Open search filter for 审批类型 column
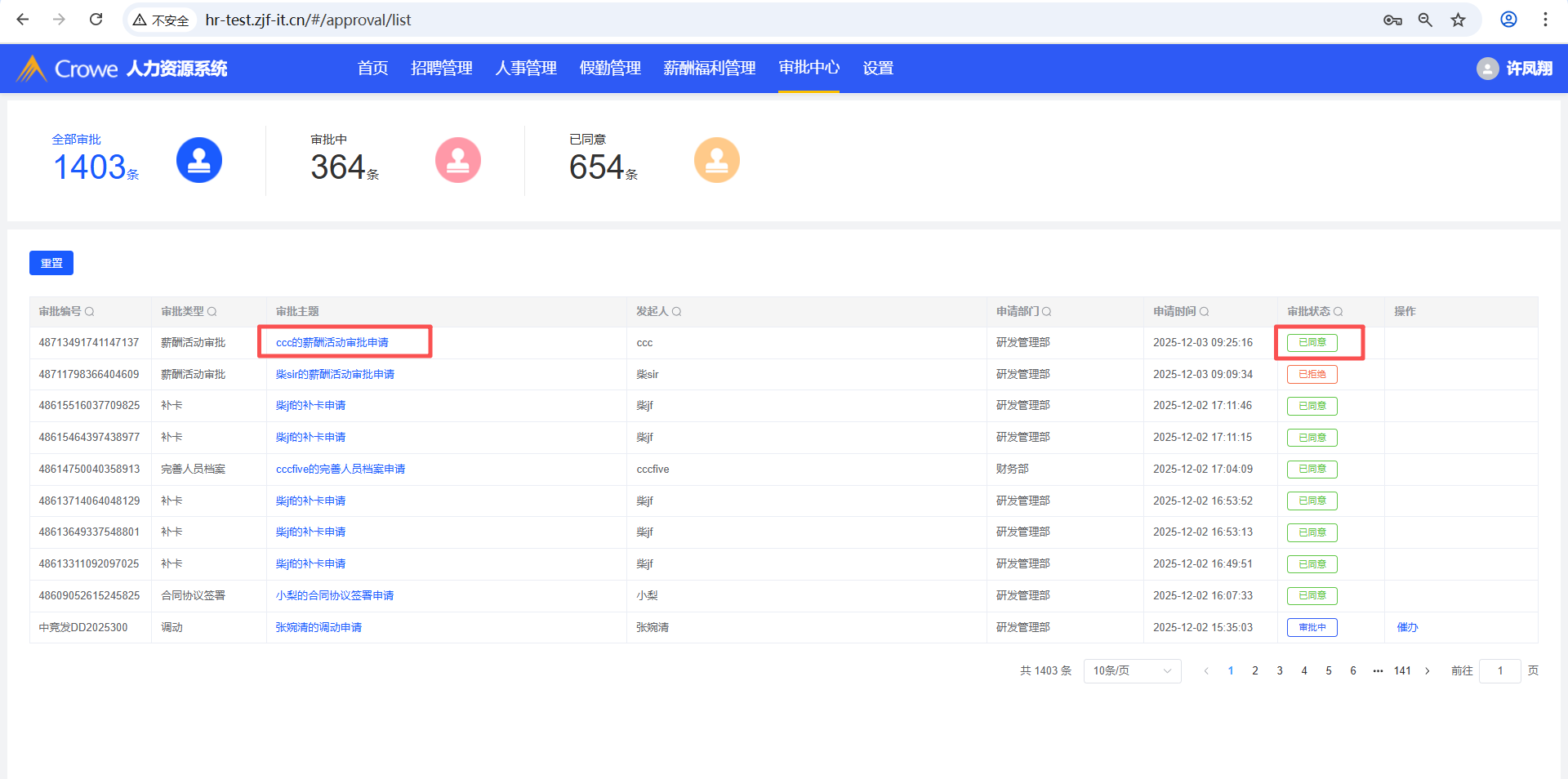The width and height of the screenshot is (1568, 779). [212, 312]
